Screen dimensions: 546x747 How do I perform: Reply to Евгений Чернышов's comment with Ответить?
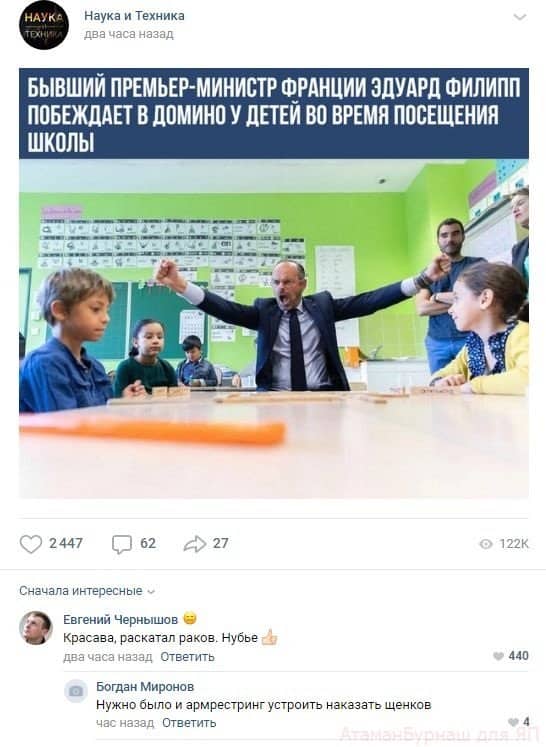(187, 657)
